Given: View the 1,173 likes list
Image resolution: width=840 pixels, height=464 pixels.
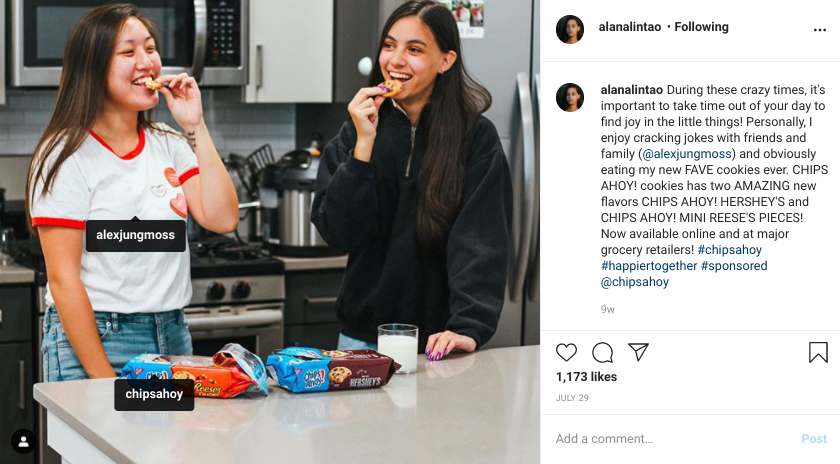Looking at the screenshot, I should (x=586, y=377).
